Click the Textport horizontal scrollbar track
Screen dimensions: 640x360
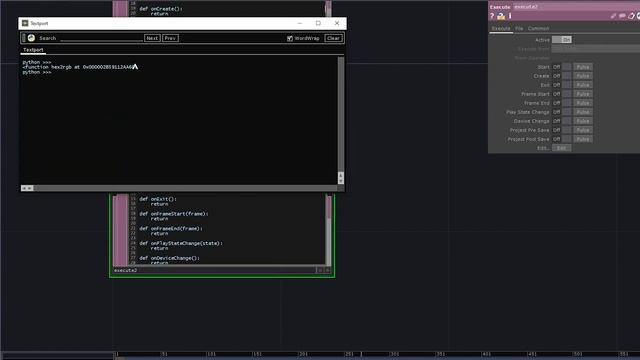click(186, 188)
